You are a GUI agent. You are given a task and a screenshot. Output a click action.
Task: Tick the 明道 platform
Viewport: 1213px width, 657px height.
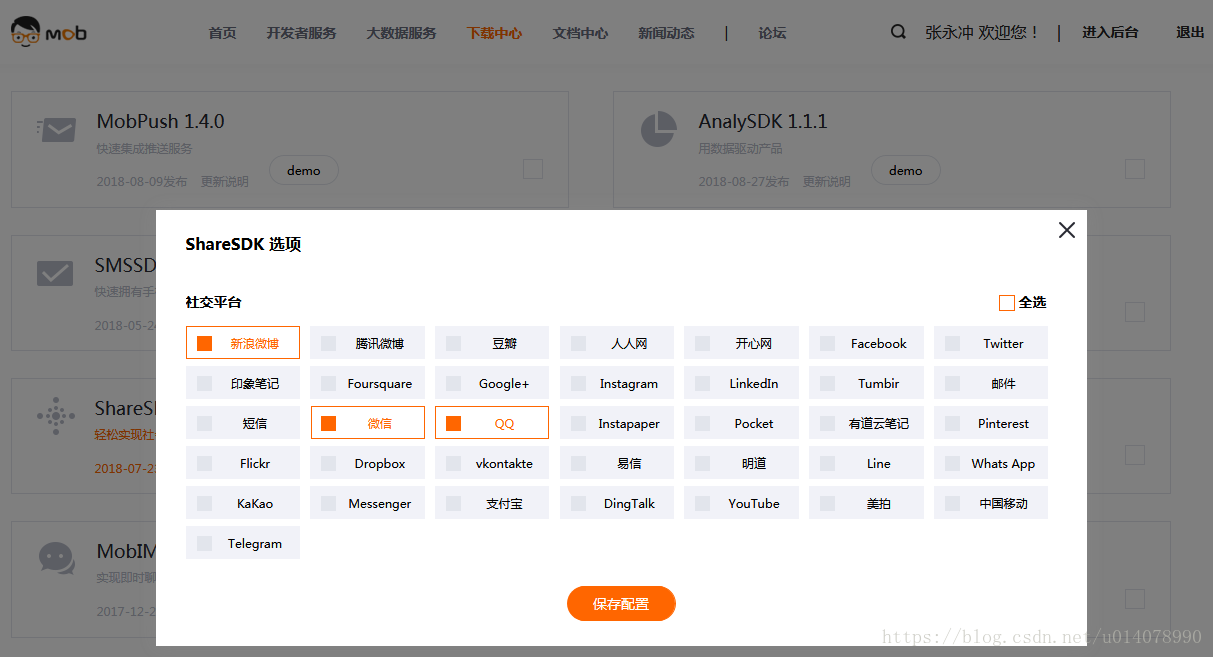(x=741, y=463)
